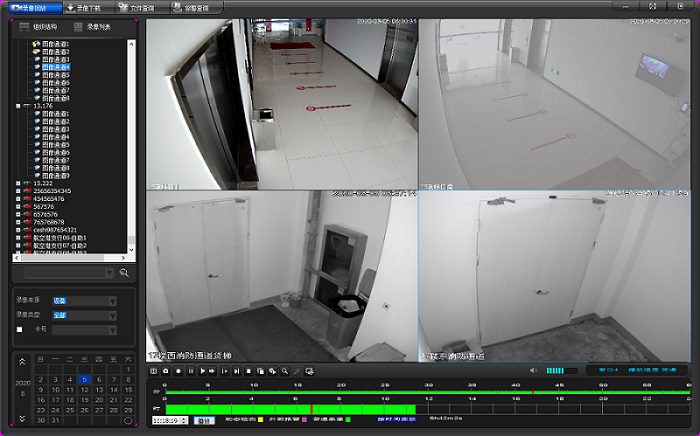Open the 录像来源 dropdown

click(84, 301)
